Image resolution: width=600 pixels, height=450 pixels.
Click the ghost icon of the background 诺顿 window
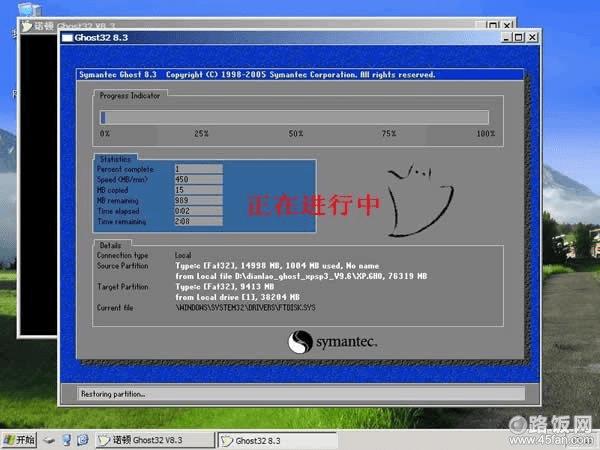click(x=27, y=26)
